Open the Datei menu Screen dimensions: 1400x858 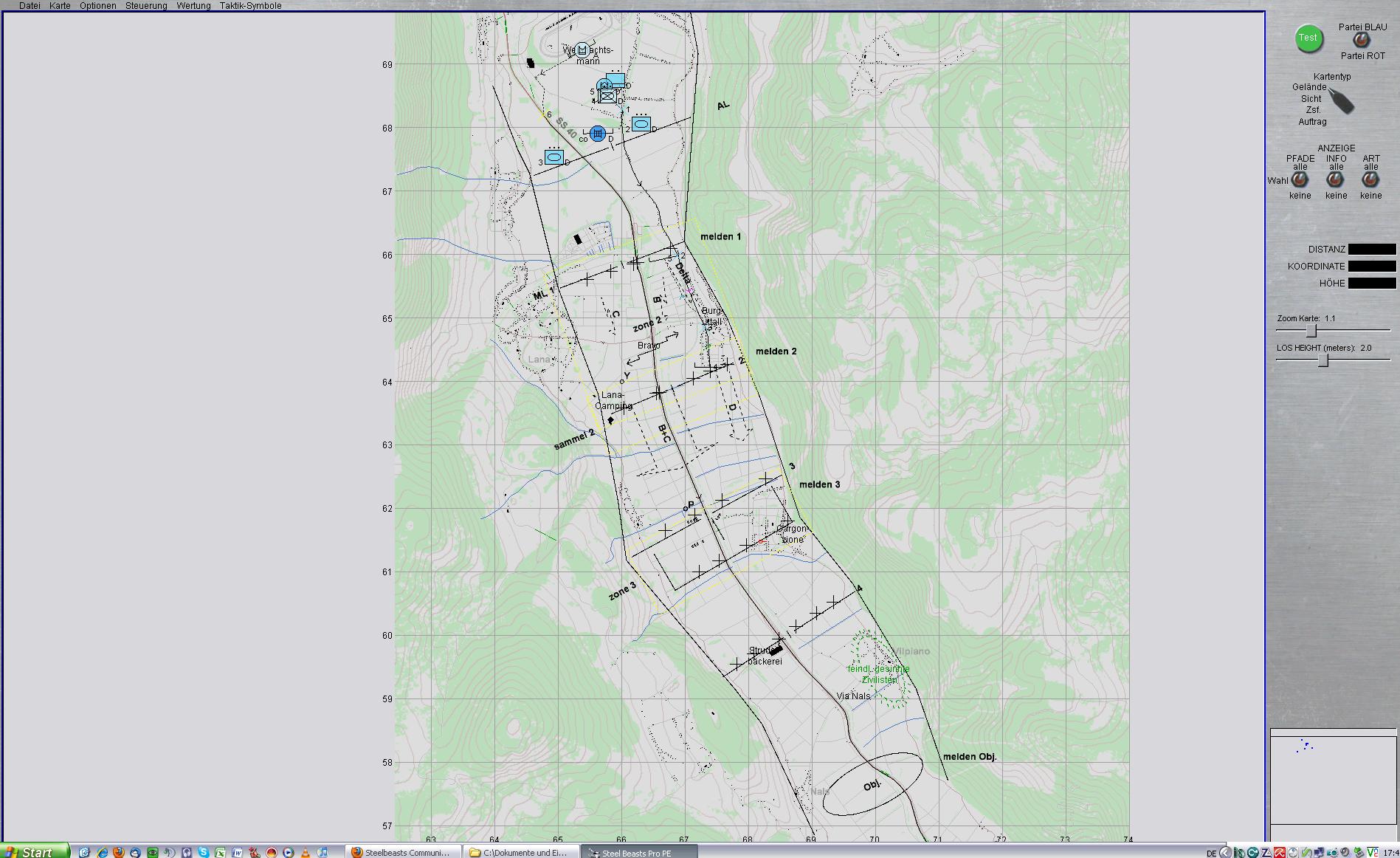coord(30,5)
